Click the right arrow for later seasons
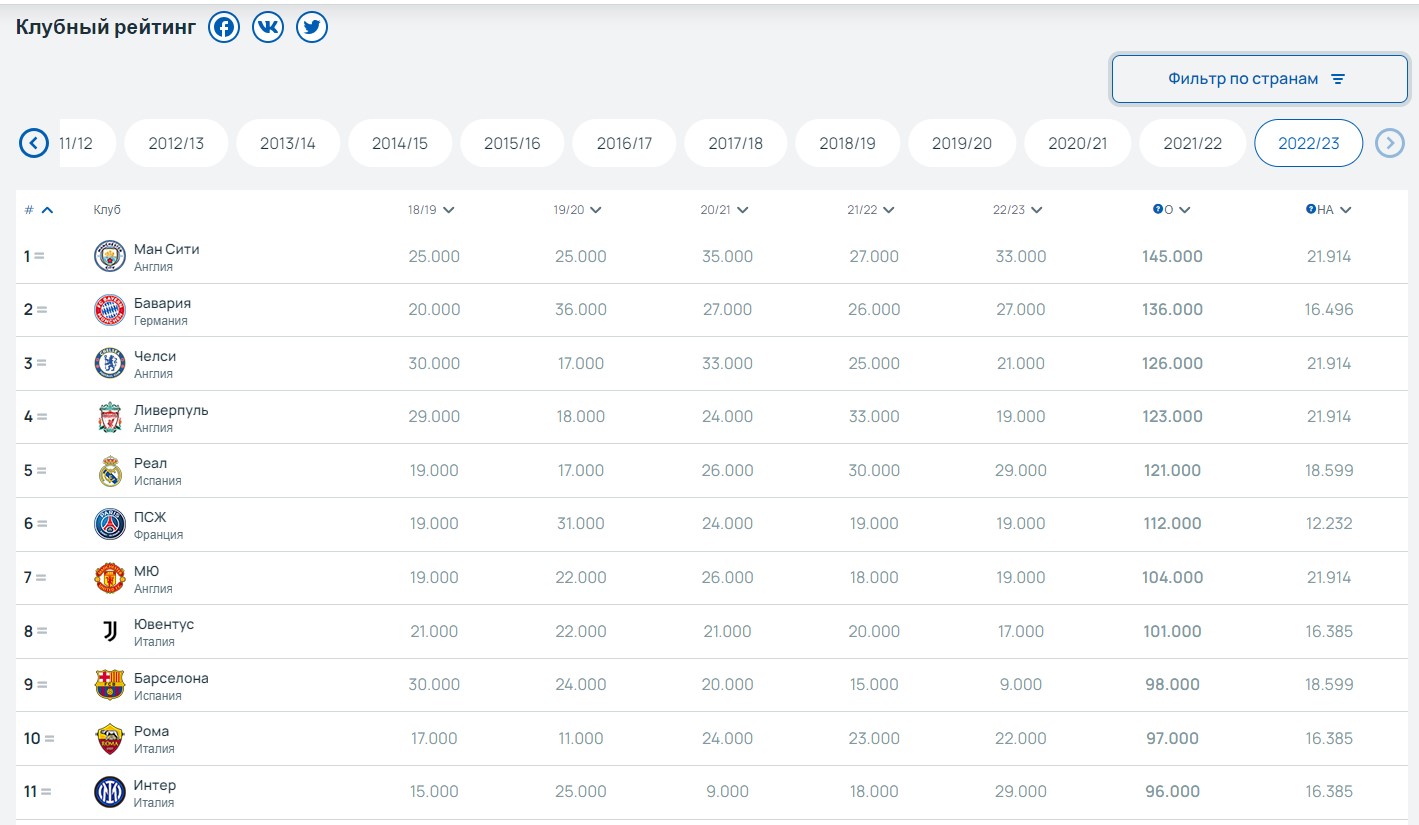 tap(1389, 143)
